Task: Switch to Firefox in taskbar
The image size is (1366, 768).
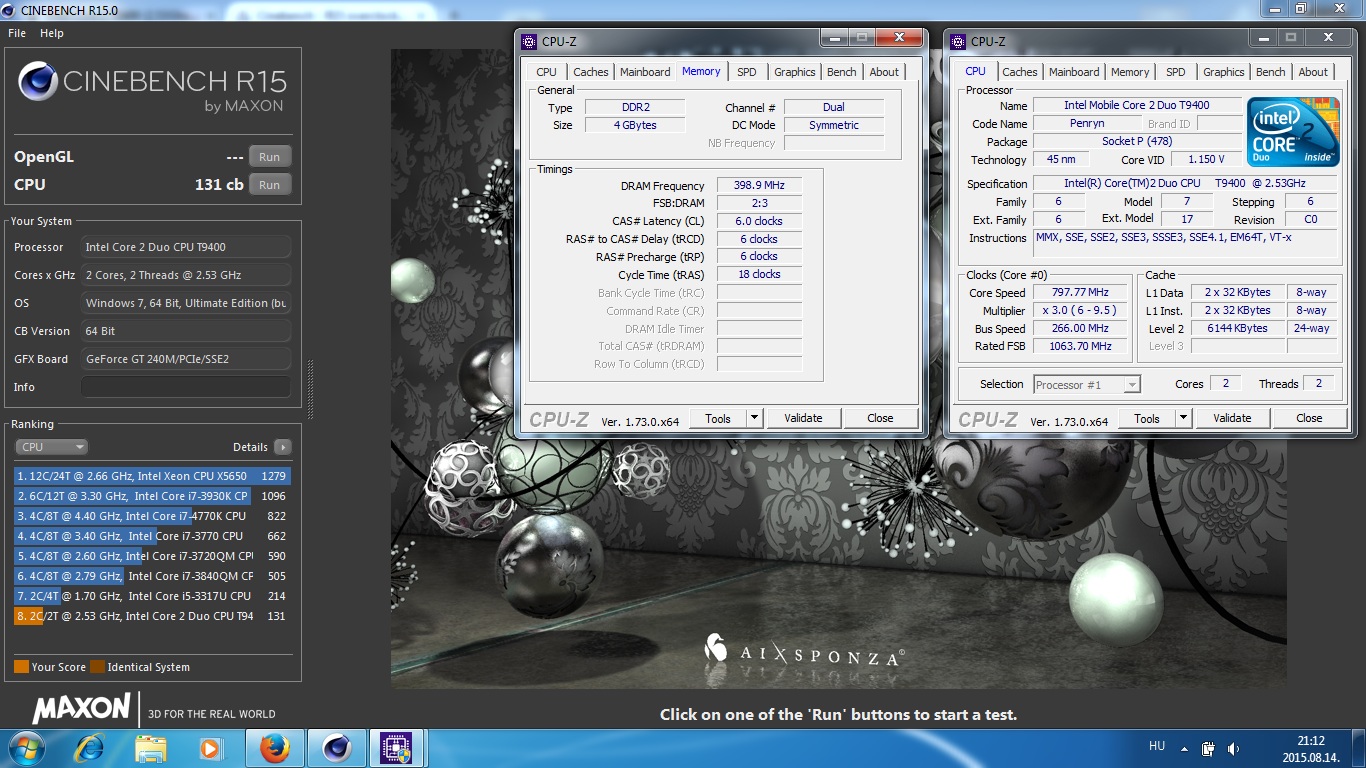Action: click(274, 748)
